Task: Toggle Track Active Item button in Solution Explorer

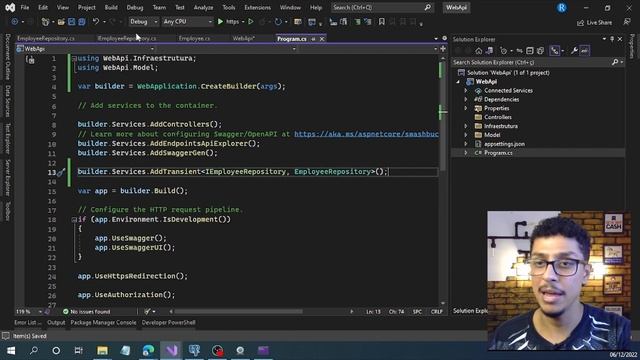Action: pyautogui.click(x=554, y=51)
